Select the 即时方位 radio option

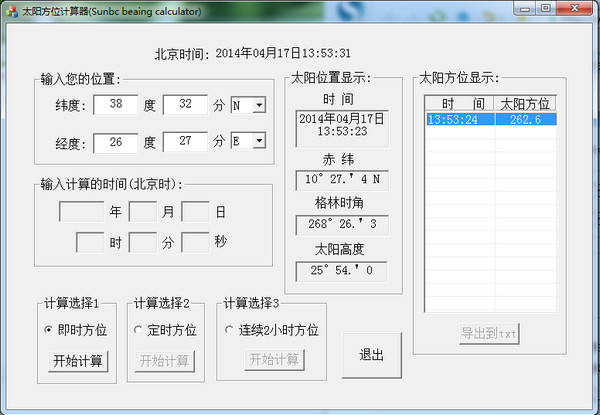tap(47, 329)
